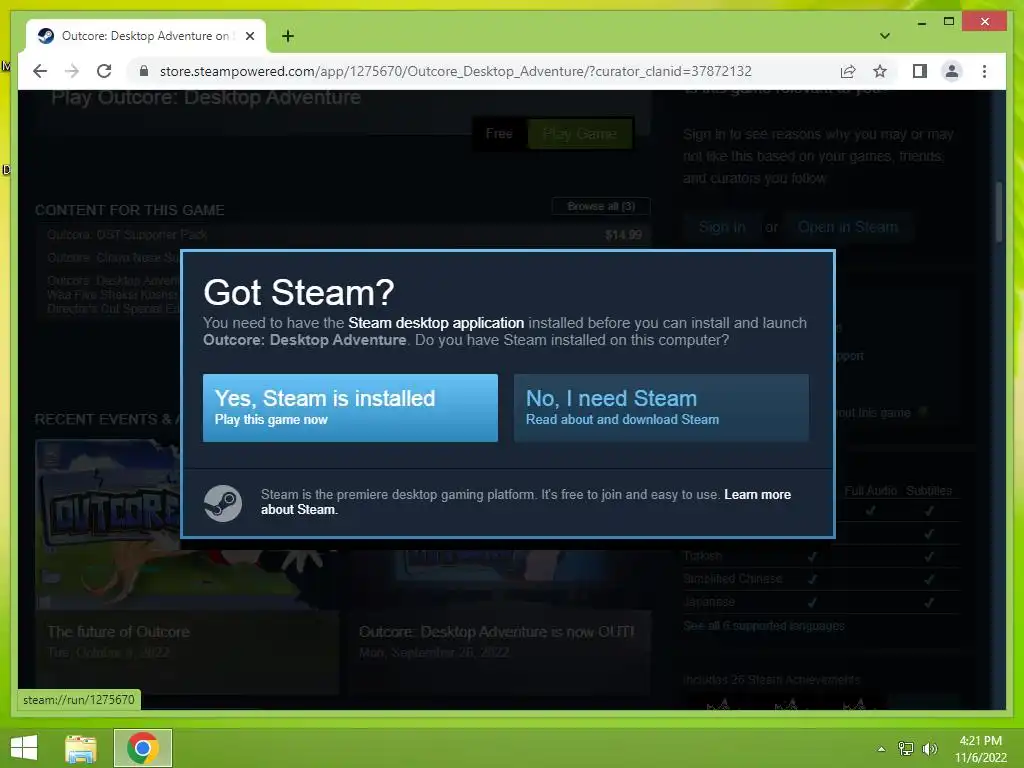
Task: Launch File Explorer from taskbar
Action: click(81, 748)
